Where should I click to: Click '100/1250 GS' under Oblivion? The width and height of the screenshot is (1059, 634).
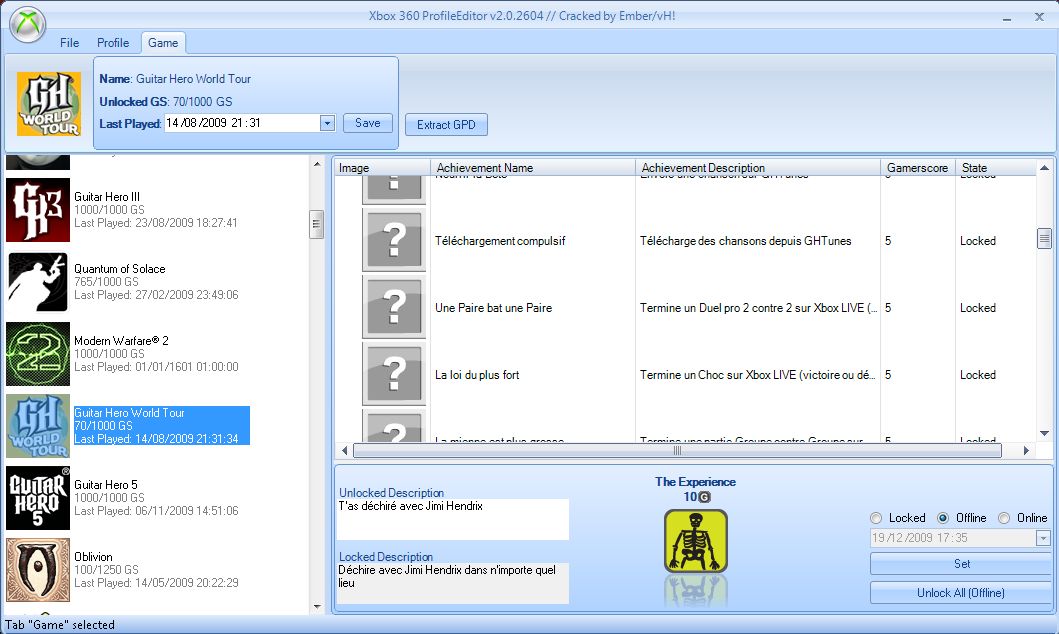[x=106, y=570]
